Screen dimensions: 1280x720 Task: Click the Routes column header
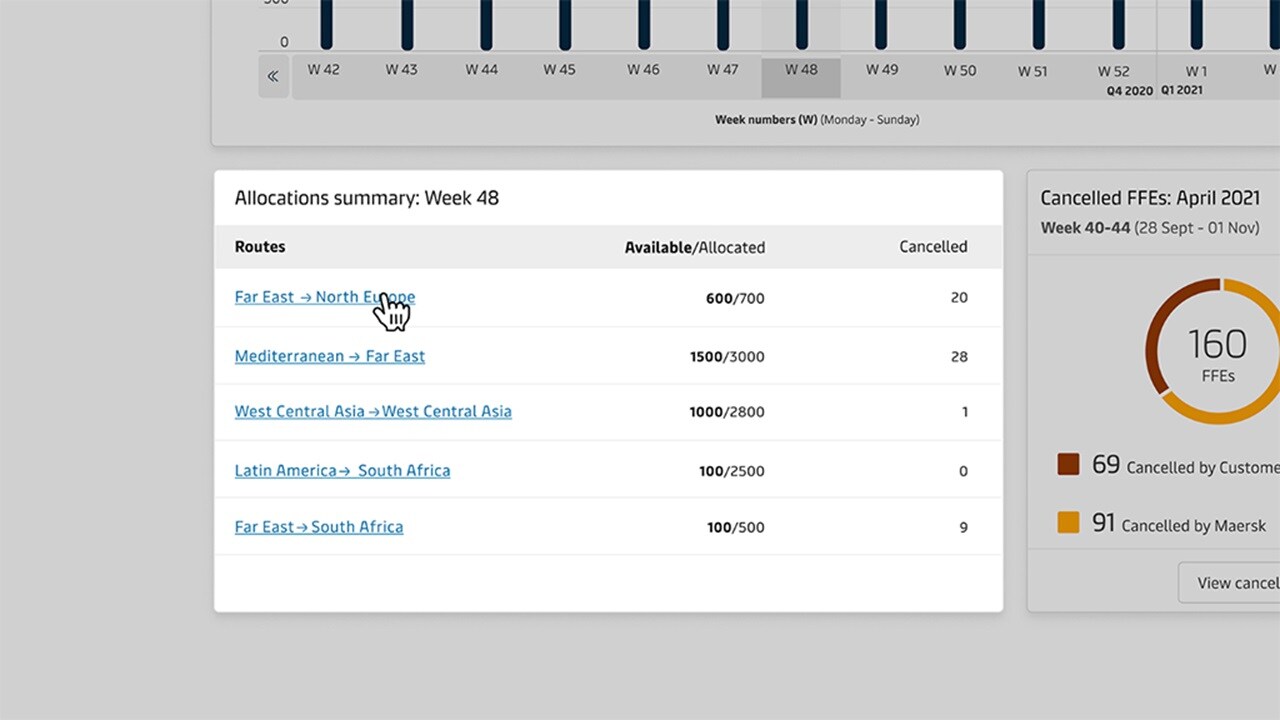pyautogui.click(x=260, y=247)
